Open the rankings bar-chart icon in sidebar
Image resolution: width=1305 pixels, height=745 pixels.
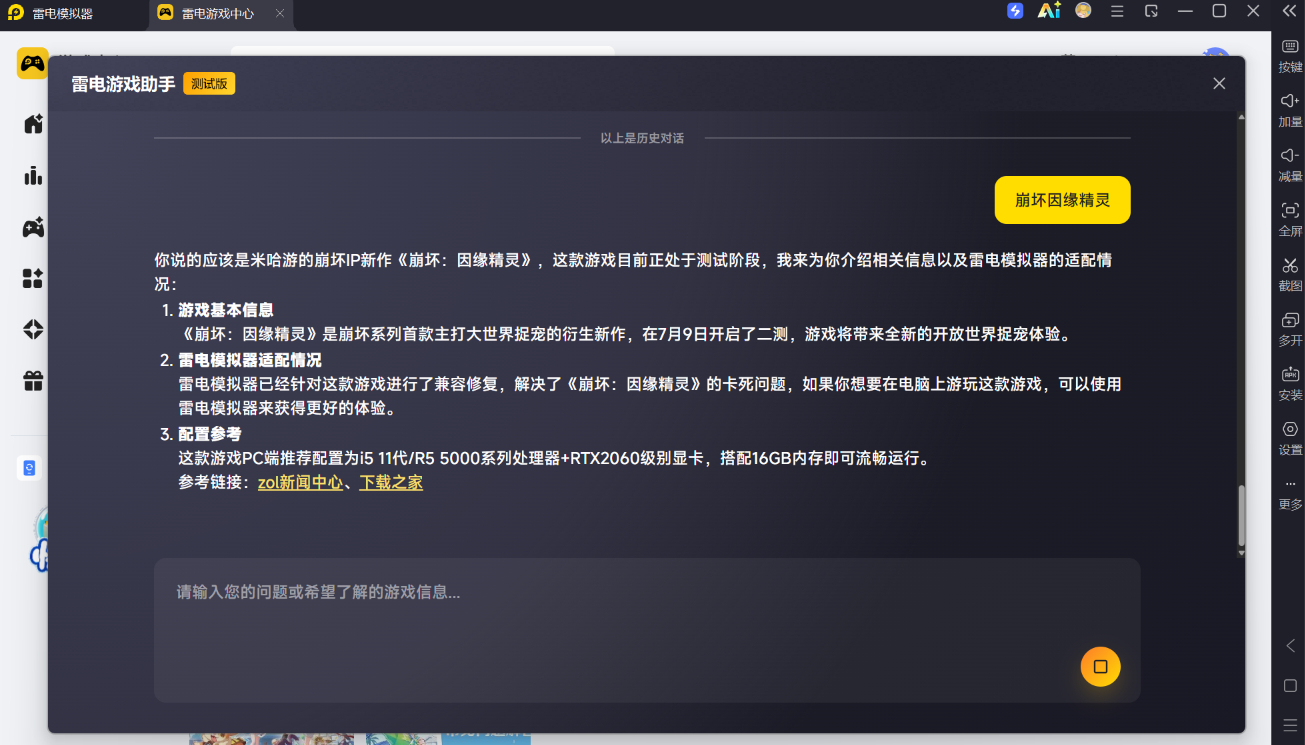[x=33, y=176]
